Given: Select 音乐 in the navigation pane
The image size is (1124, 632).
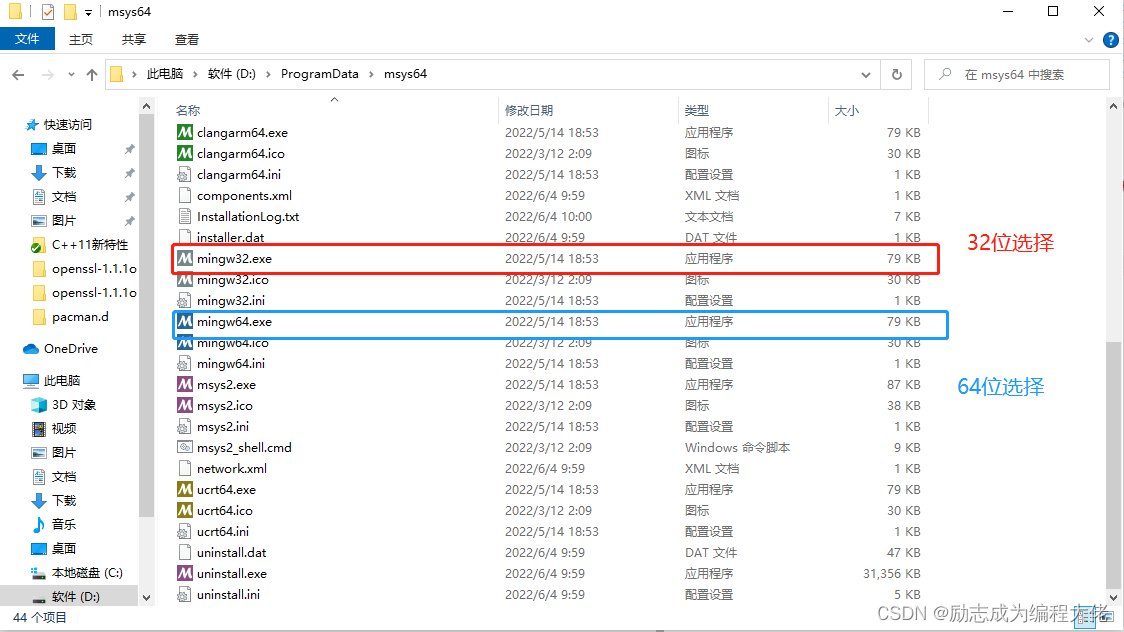Looking at the screenshot, I should [64, 525].
